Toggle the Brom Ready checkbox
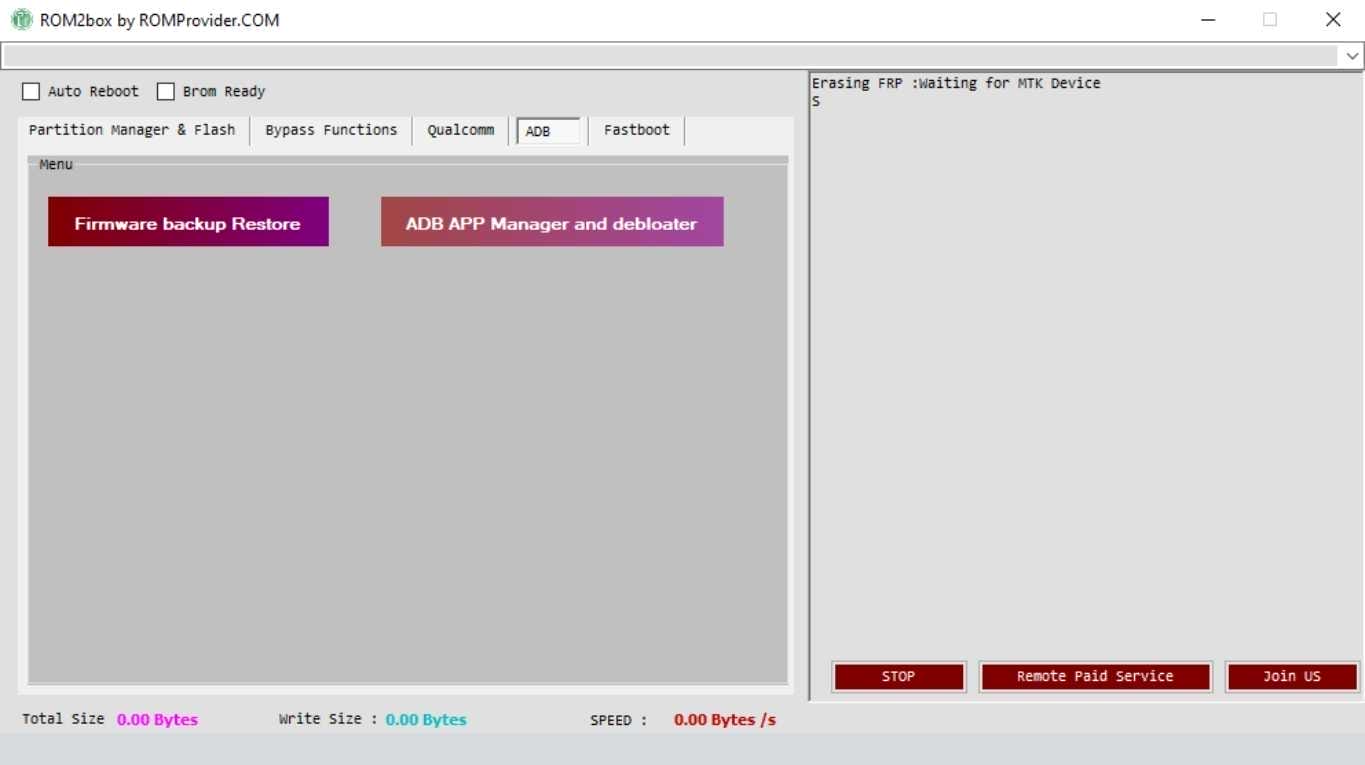 [166, 91]
